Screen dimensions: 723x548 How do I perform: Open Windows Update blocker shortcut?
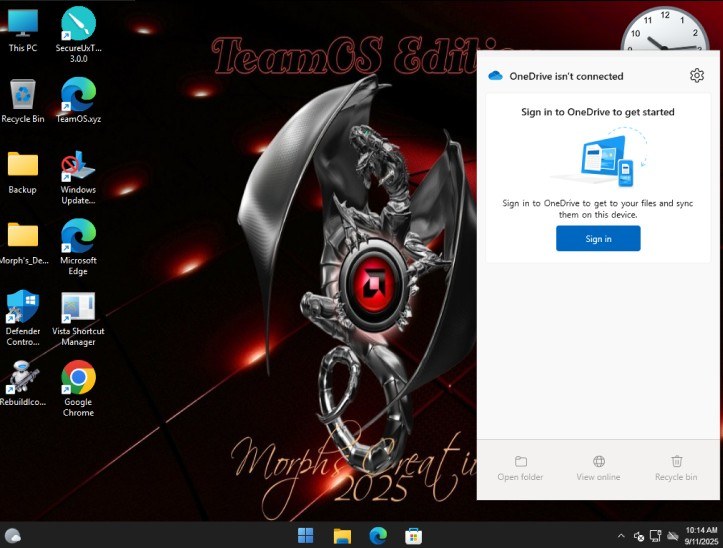(x=78, y=177)
